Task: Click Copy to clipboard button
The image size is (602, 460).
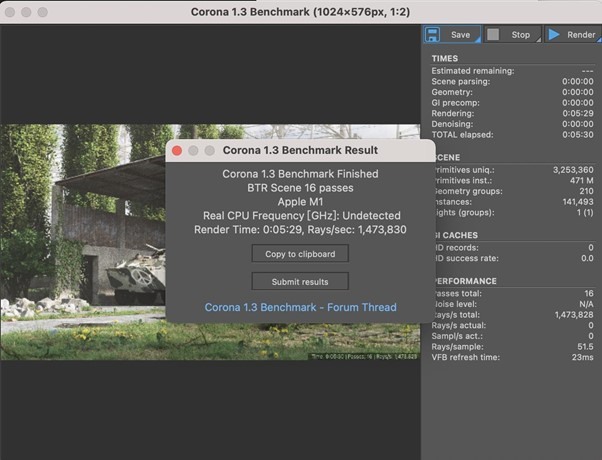Action: (300, 254)
